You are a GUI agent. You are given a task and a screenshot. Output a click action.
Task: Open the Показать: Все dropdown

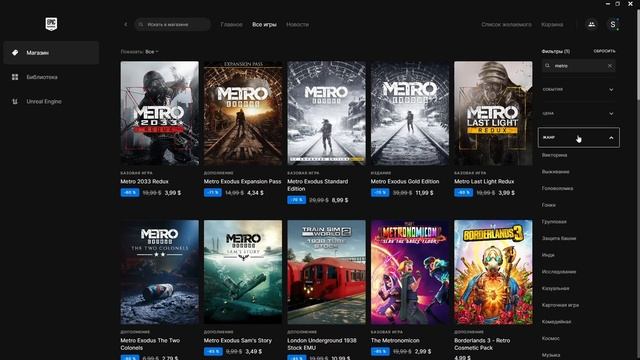[x=140, y=52]
